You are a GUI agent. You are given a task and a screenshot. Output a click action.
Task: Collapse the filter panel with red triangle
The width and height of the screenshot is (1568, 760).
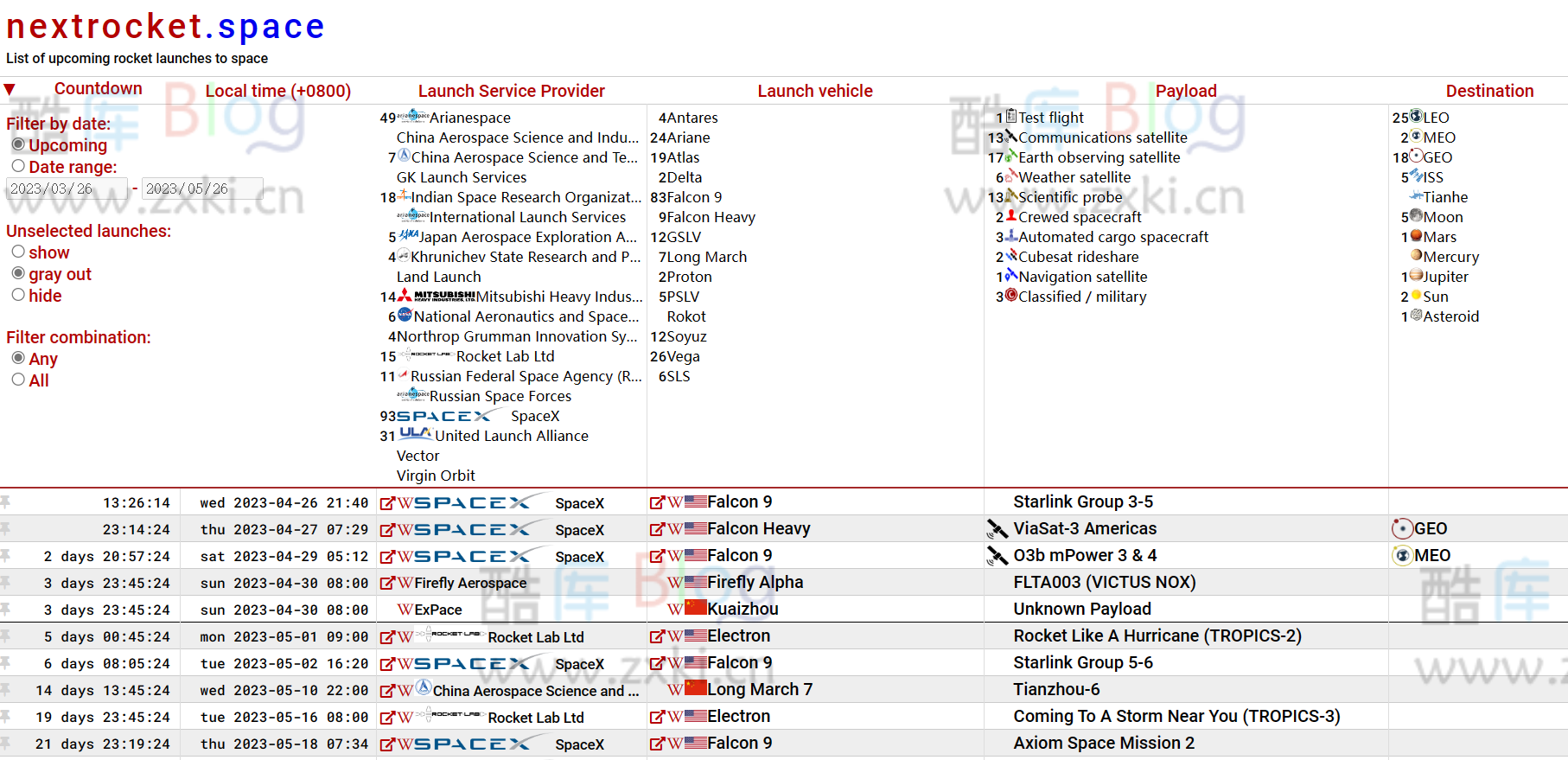coord(10,89)
